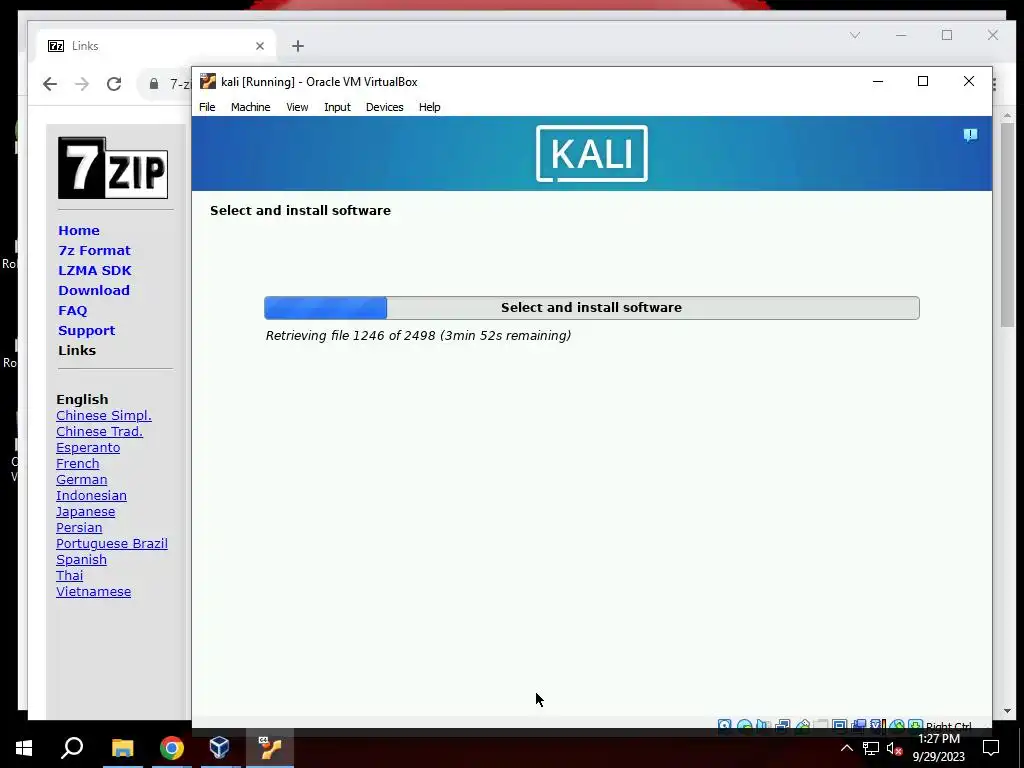
Task: Reload the Chrome page
Action: pyautogui.click(x=114, y=84)
